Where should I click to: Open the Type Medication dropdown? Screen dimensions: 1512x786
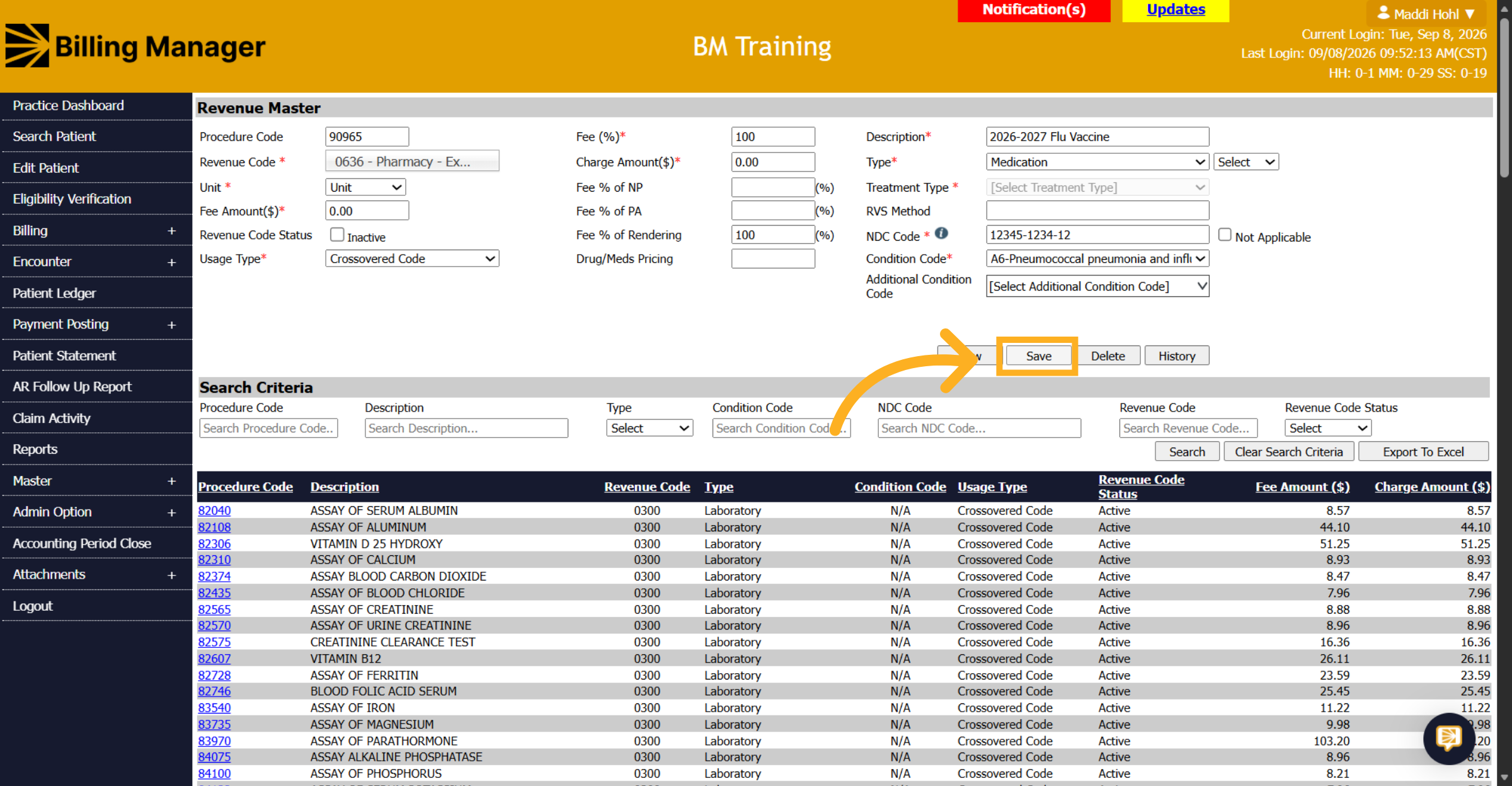tap(1097, 162)
